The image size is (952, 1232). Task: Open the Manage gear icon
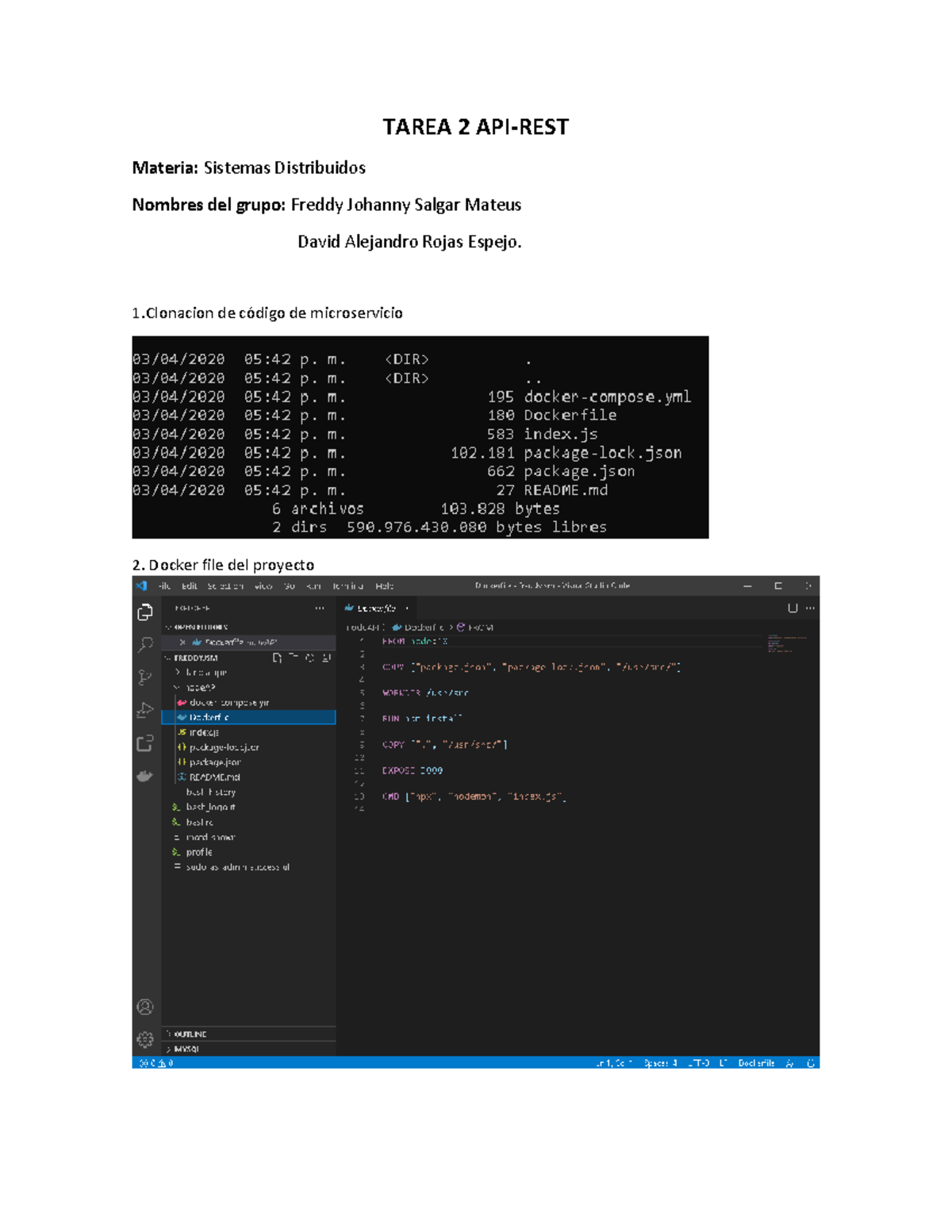coord(145,1039)
